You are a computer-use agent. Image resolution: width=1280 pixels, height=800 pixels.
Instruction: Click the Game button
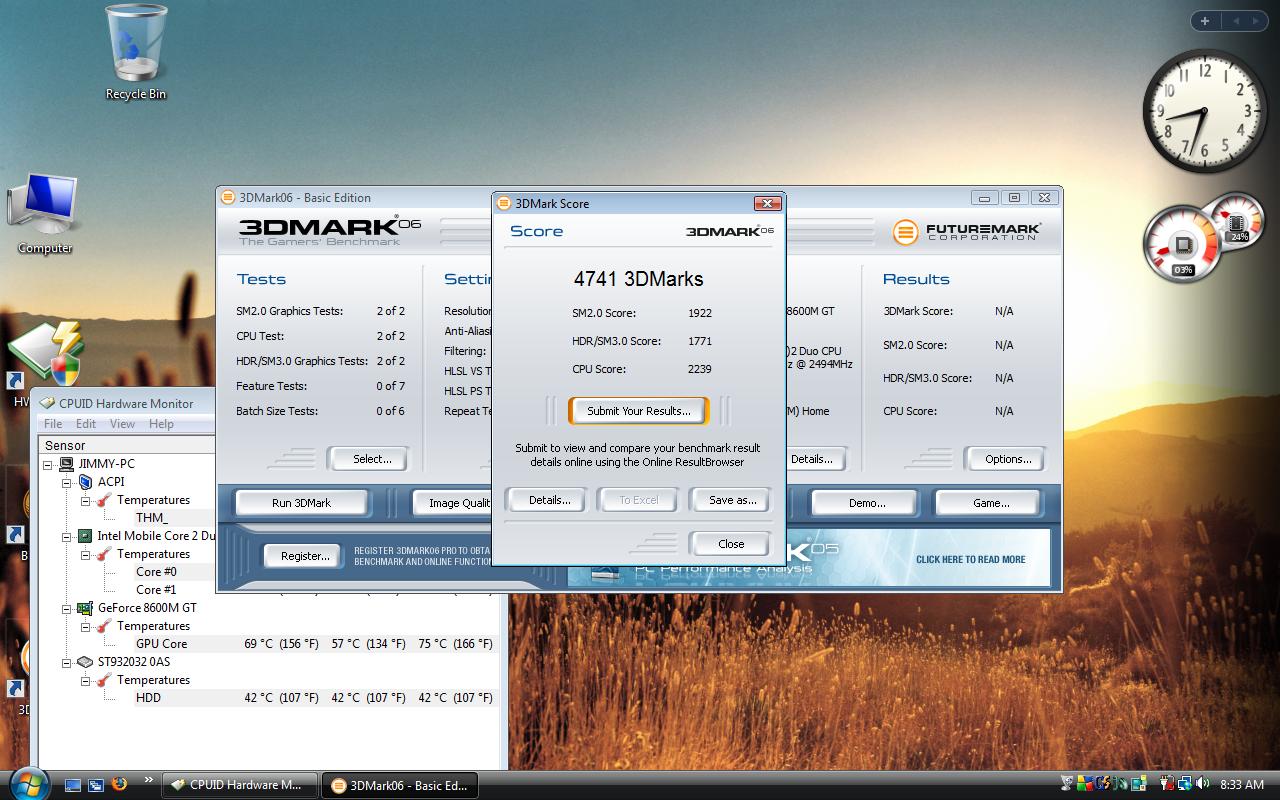pos(990,503)
